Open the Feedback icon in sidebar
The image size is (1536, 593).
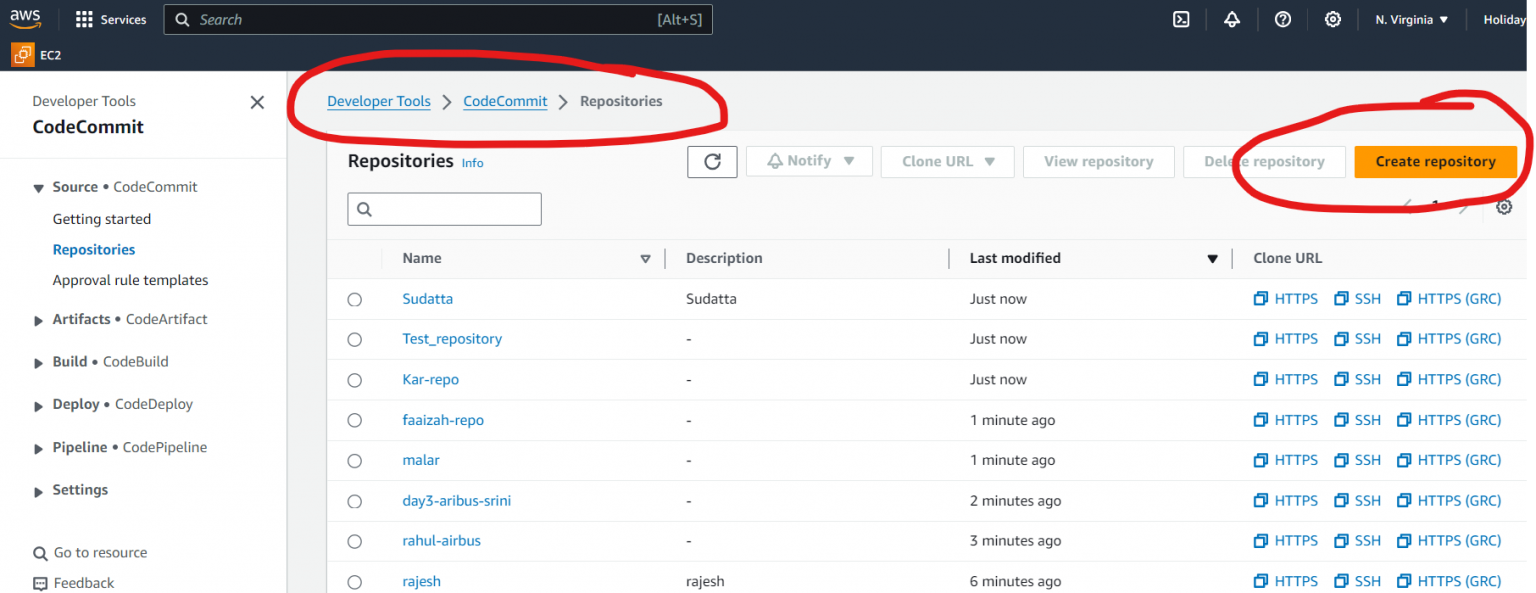40,583
